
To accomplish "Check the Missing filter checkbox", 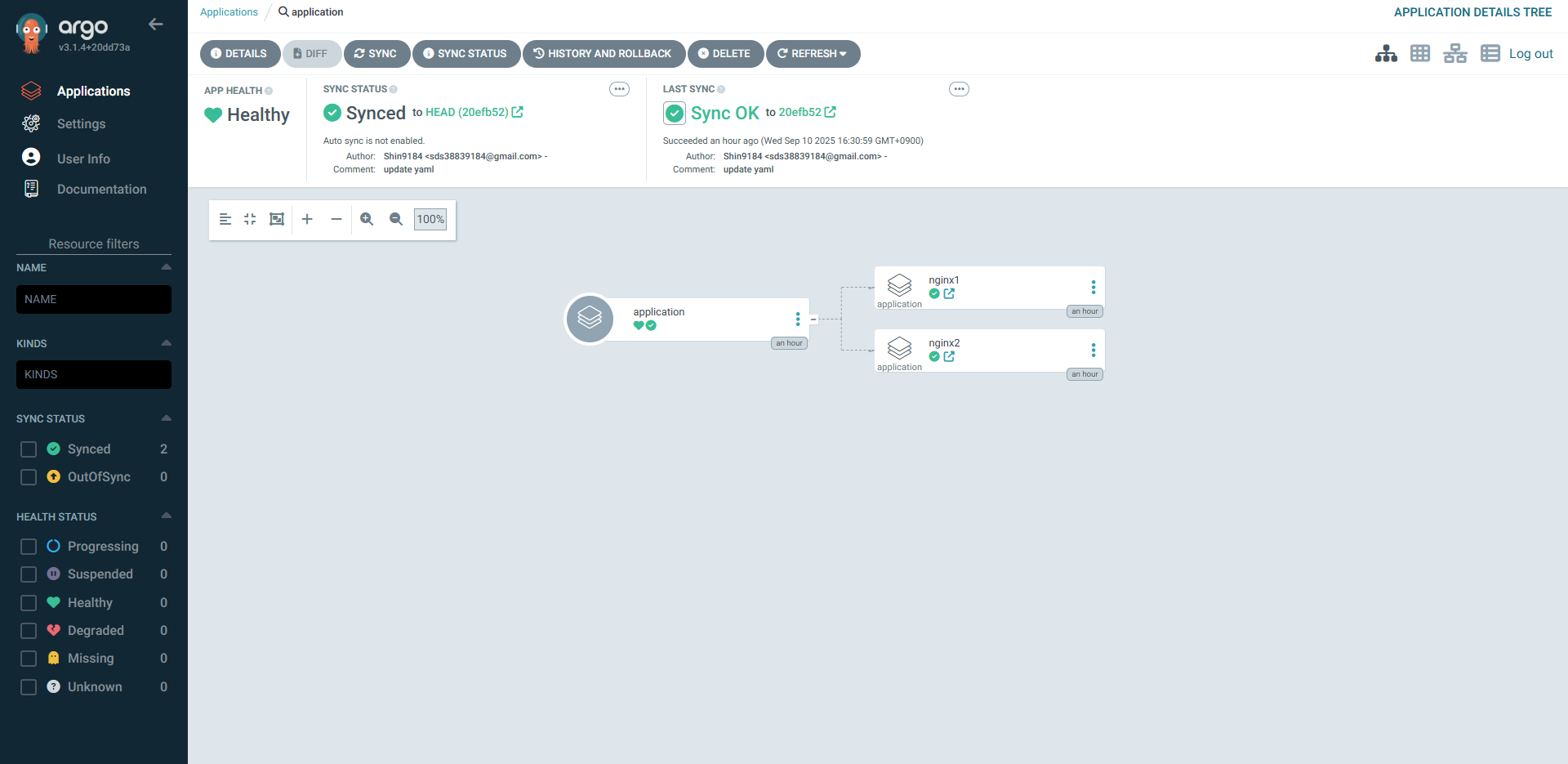I will (29, 659).
